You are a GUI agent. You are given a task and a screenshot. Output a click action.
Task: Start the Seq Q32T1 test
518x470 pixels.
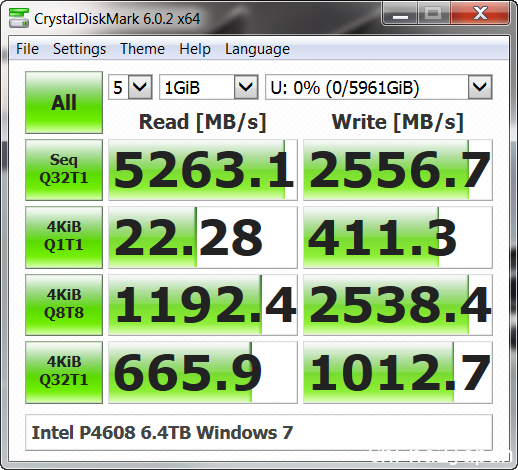(x=64, y=170)
